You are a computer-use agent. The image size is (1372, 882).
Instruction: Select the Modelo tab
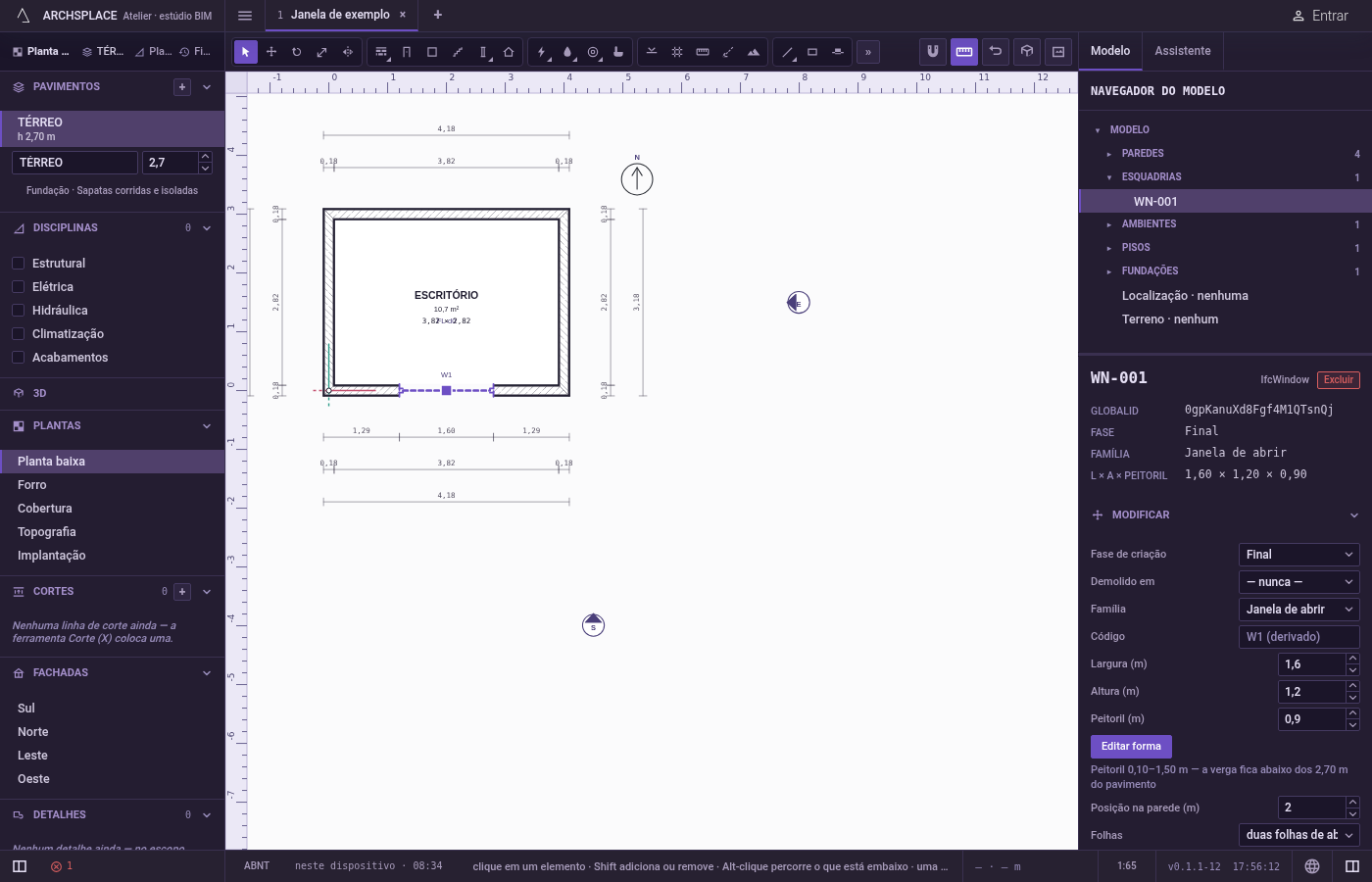tap(1110, 51)
